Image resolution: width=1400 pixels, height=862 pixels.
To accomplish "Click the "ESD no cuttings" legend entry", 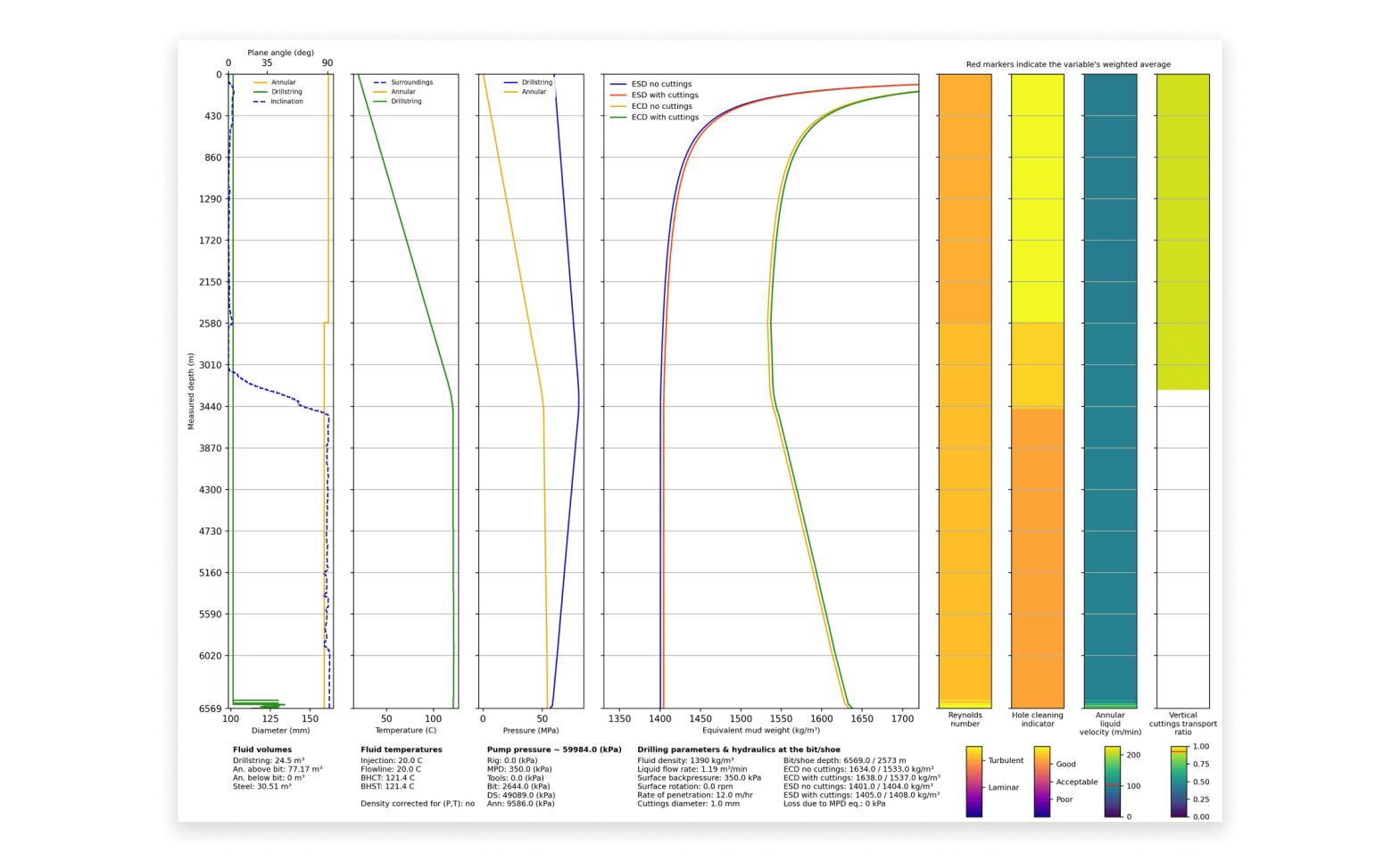I will pyautogui.click(x=661, y=84).
